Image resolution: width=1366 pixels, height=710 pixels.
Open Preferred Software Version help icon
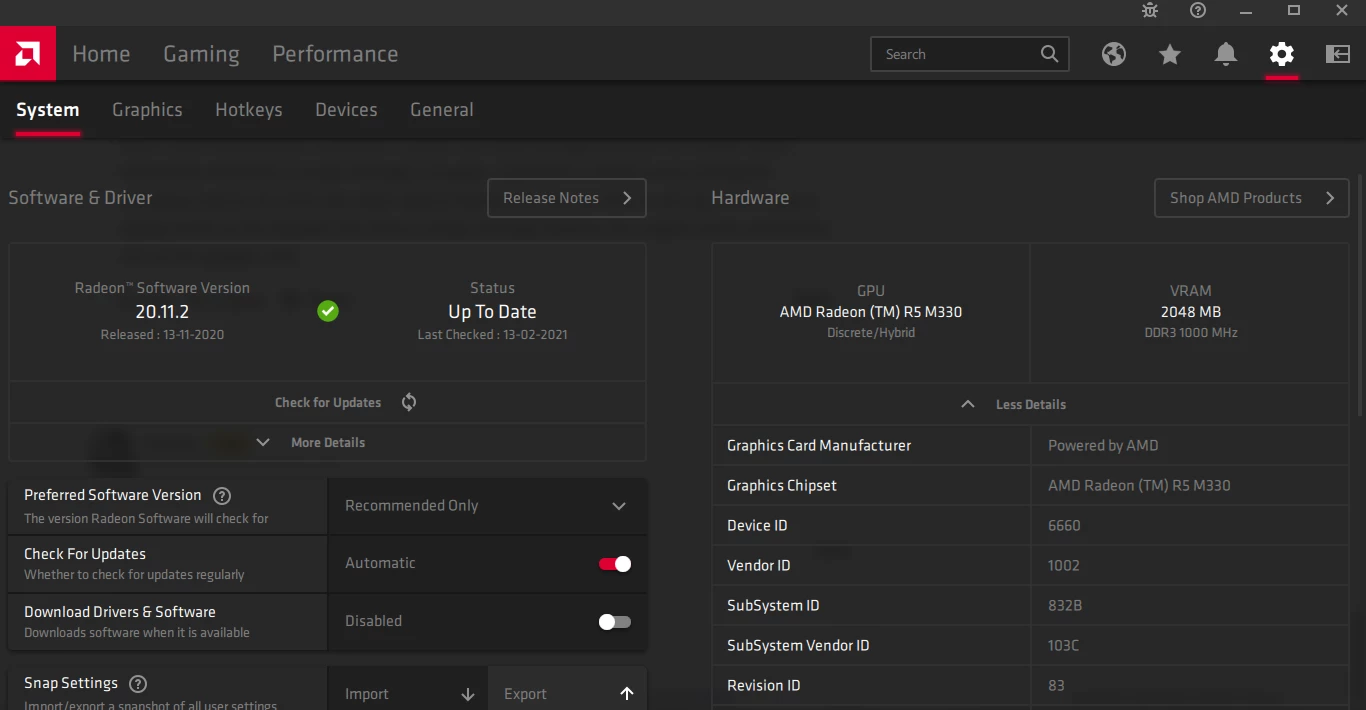coord(223,495)
